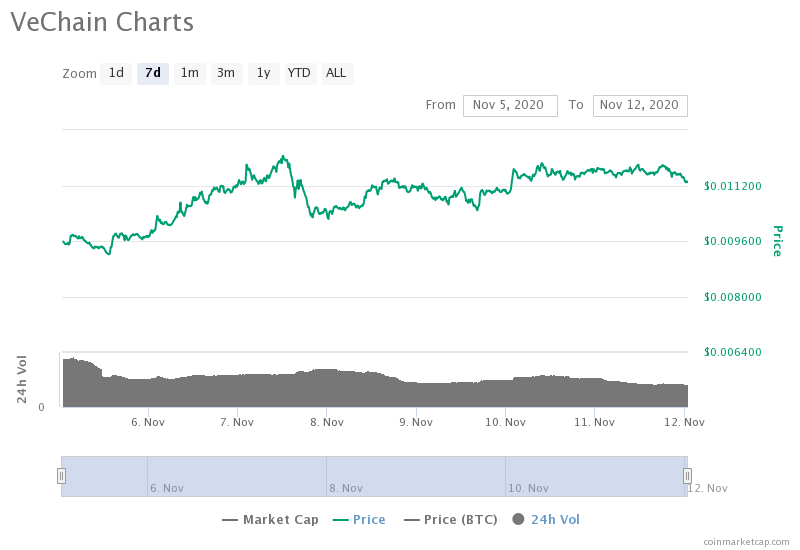The image size is (800, 550).
Task: Set chart zoom to 1y
Action: click(263, 73)
